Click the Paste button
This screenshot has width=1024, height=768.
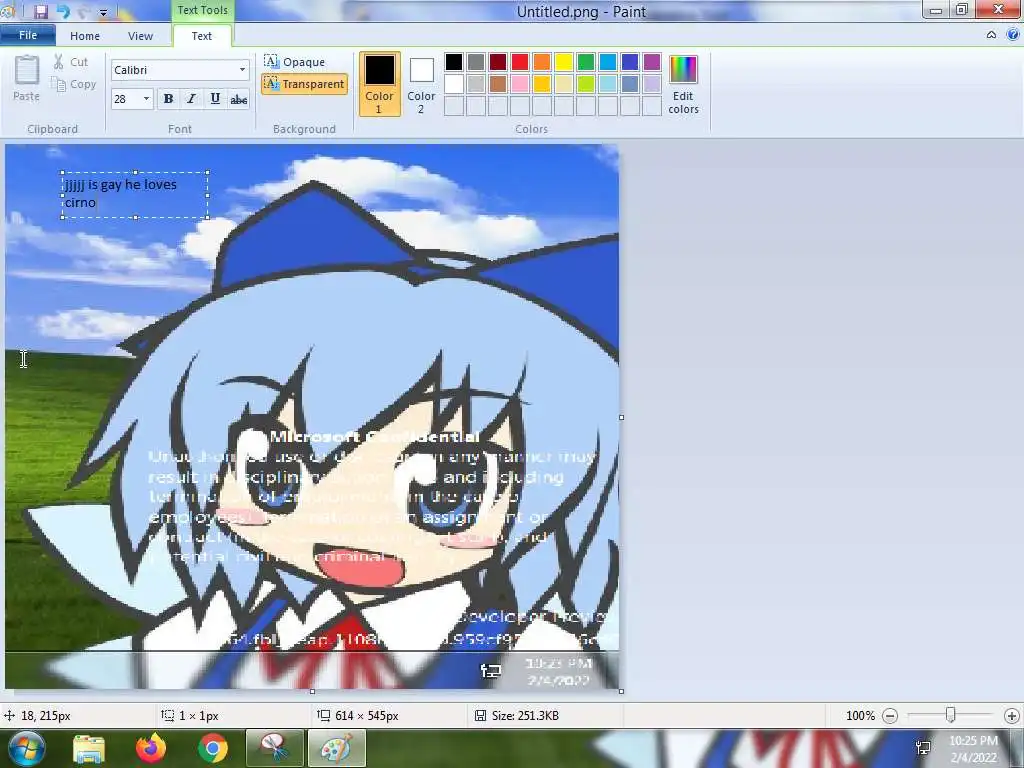(x=27, y=78)
